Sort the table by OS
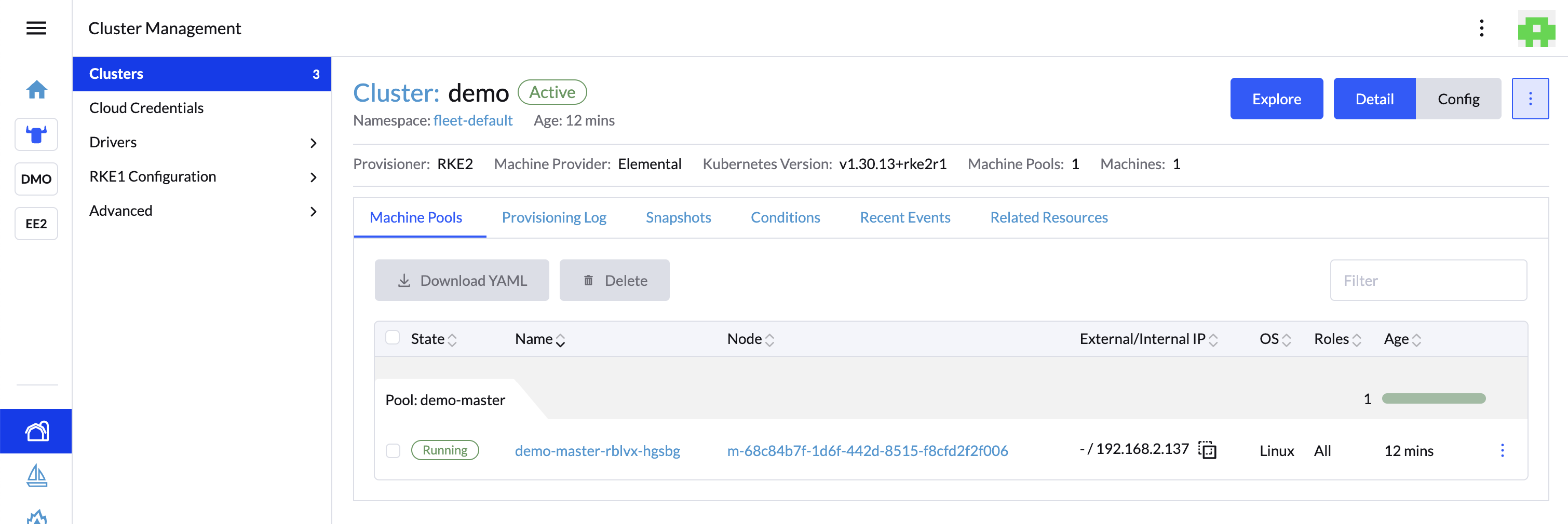Screen dimensions: 1568x524 coord(1275,339)
